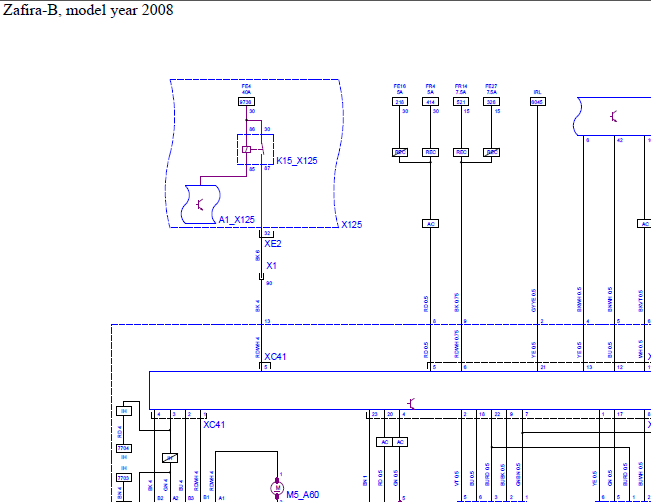Click the XE2 connector bracket with pin 32
The image size is (651, 502).
[266, 234]
